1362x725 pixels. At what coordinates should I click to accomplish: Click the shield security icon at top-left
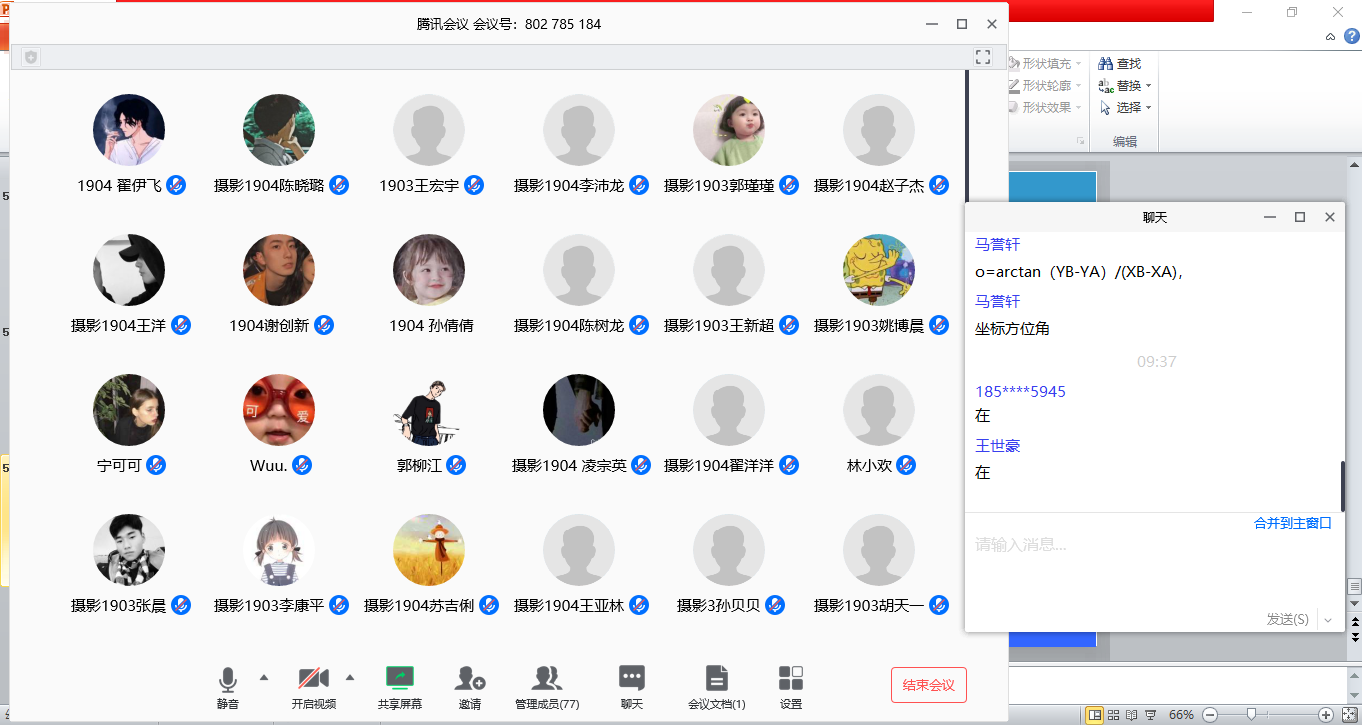tap(31, 57)
